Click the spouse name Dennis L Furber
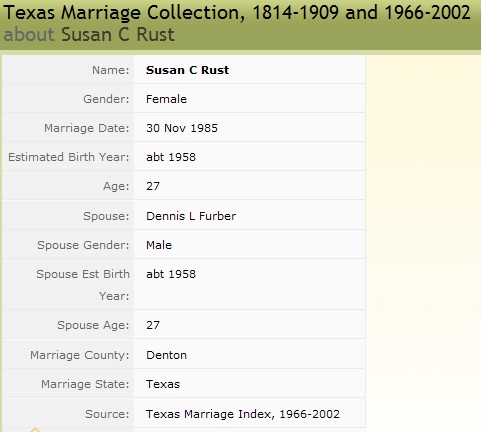Viewport: 482px width, 432px height. (x=191, y=216)
